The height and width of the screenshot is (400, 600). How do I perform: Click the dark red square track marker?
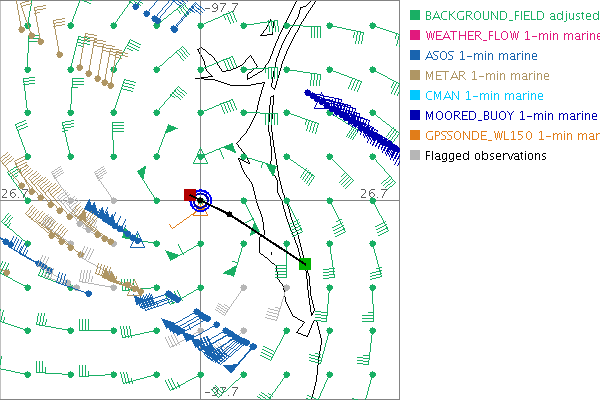[x=189, y=195]
